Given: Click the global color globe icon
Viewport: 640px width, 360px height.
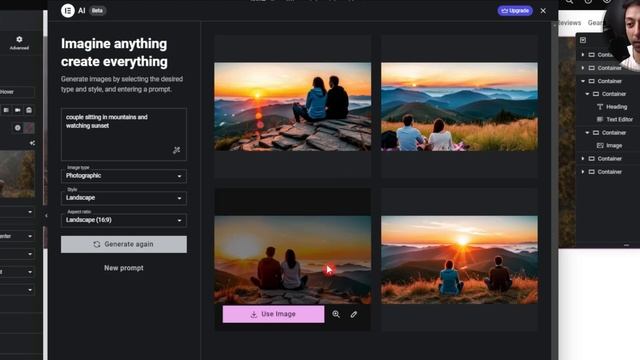Looking at the screenshot, I should pos(18,128).
